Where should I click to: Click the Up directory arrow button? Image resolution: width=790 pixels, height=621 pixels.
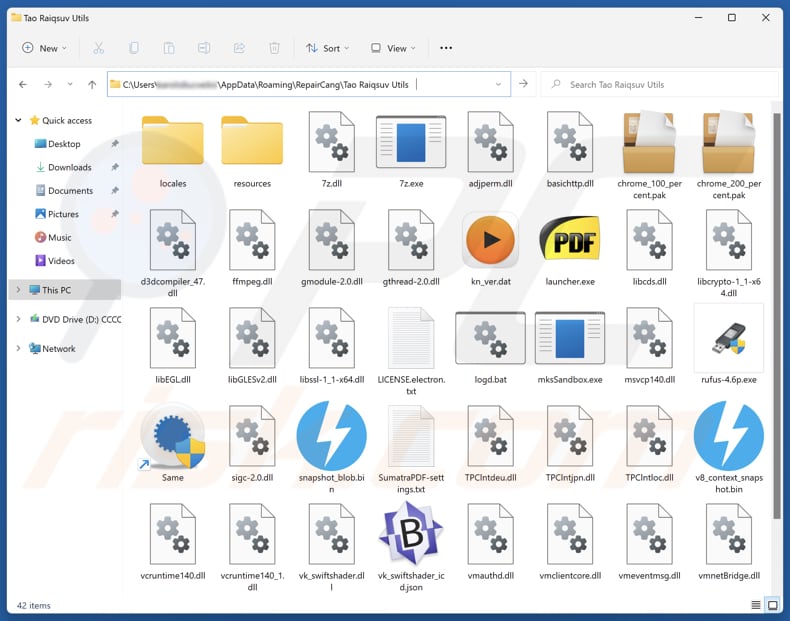pyautogui.click(x=92, y=85)
